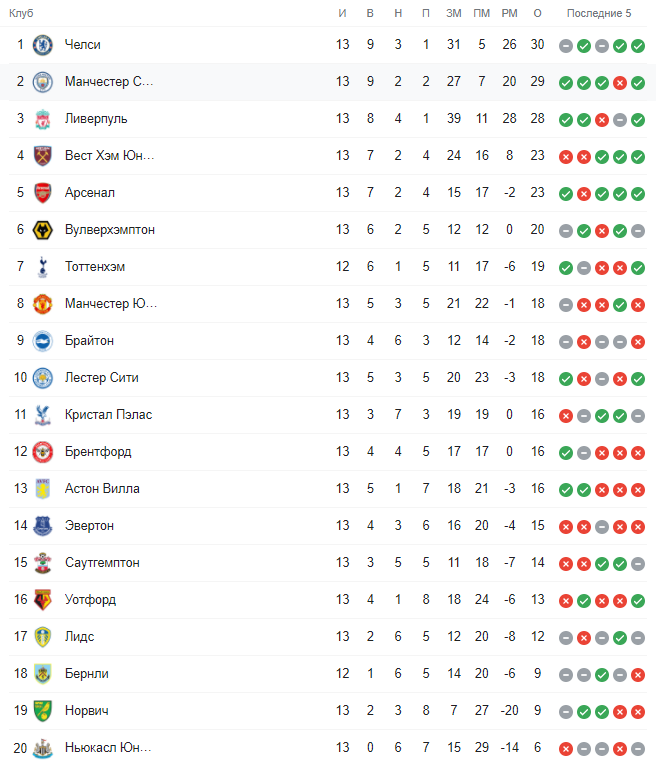This screenshot has height=774, width=656.
Task: Click the Chelsea club crest icon
Action: (x=42, y=45)
